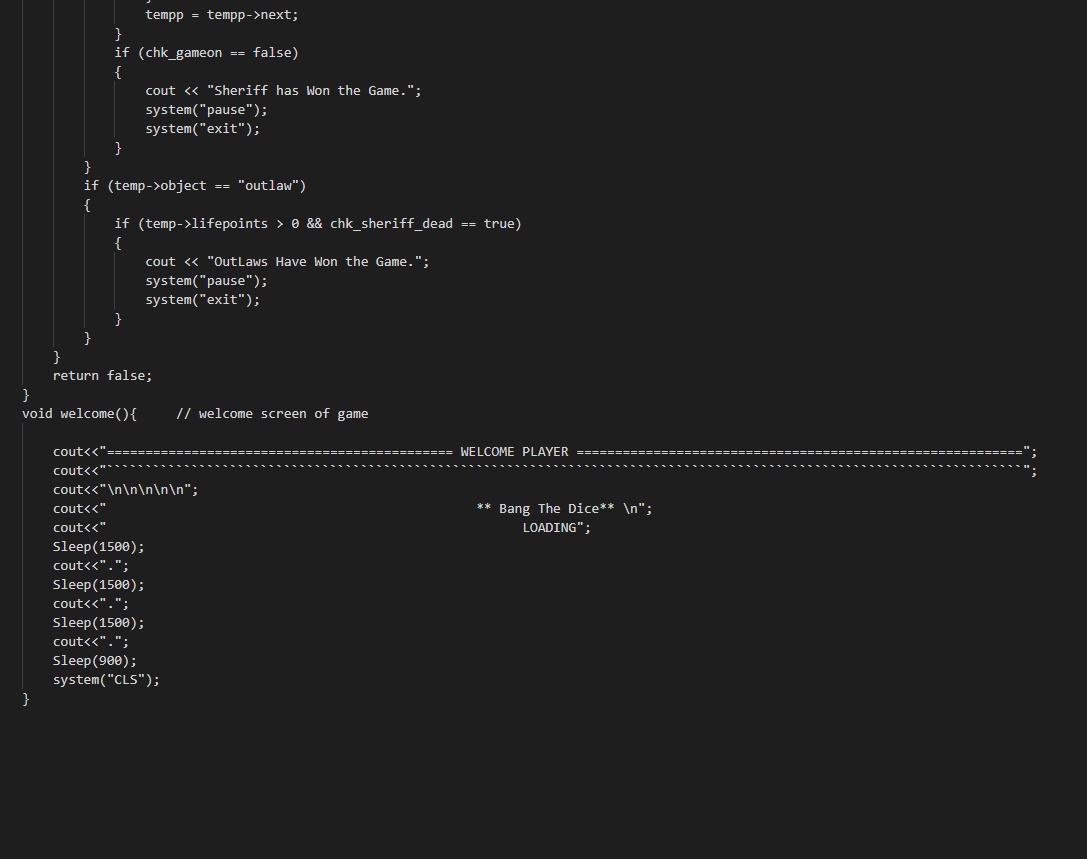
Task: Click the 'return false;' statement
Action: click(x=103, y=376)
